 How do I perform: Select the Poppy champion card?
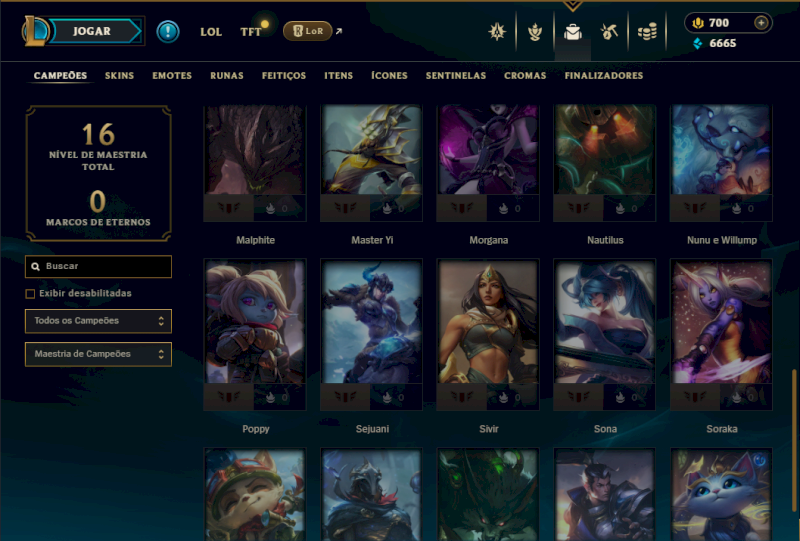255,334
